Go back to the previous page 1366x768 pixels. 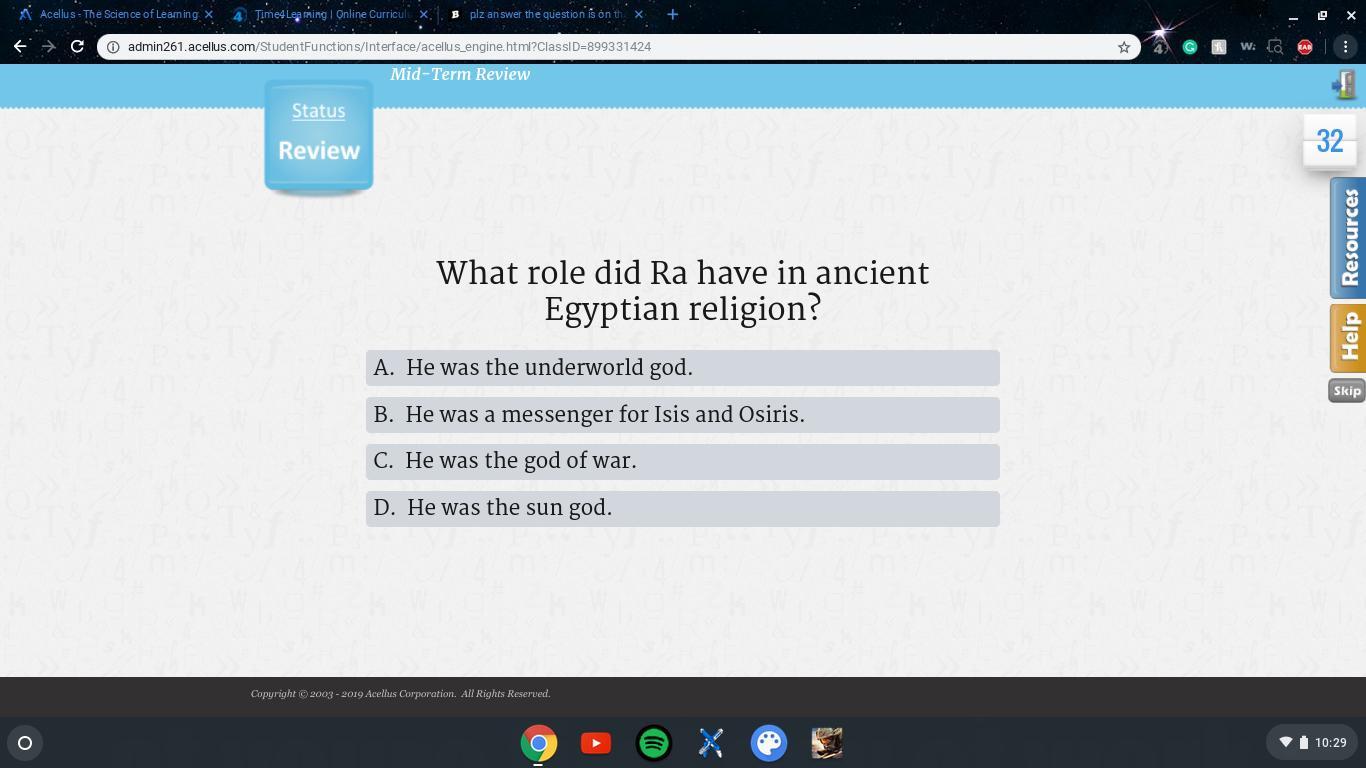20,46
